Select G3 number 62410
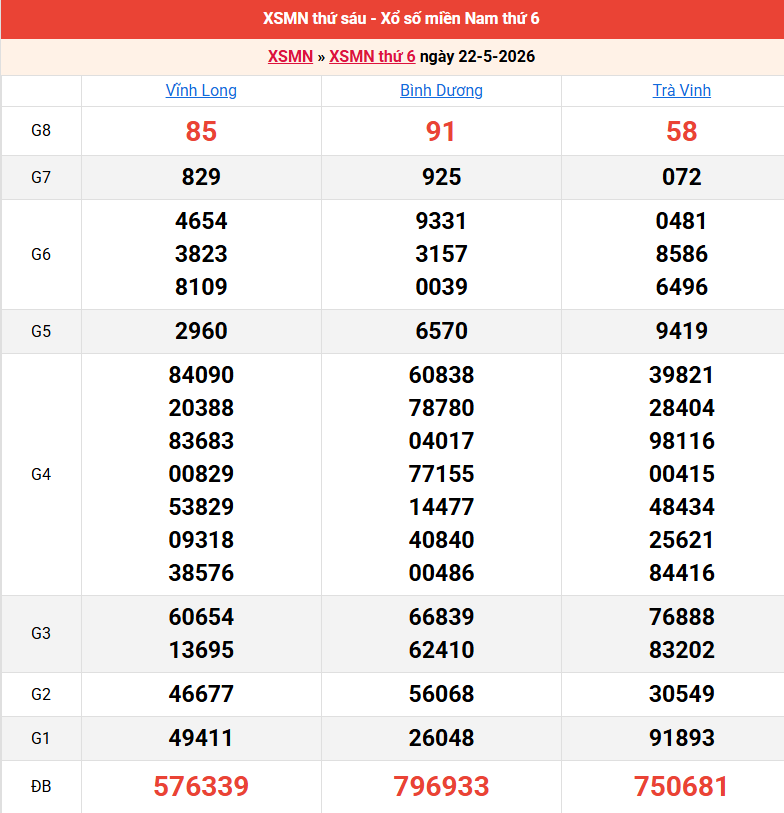The width and height of the screenshot is (784, 813). point(441,650)
